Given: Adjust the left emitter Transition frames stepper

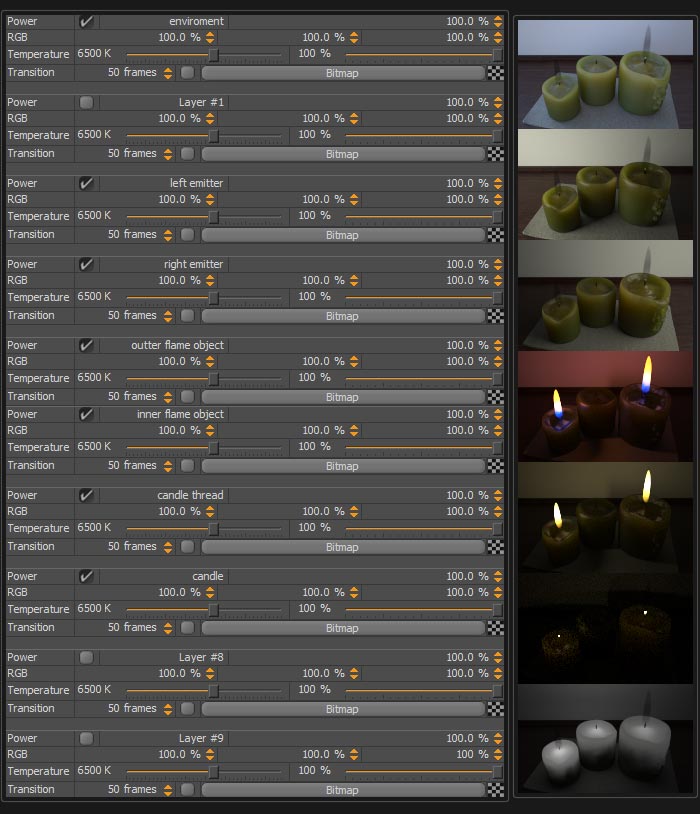Looking at the screenshot, I should (x=168, y=235).
